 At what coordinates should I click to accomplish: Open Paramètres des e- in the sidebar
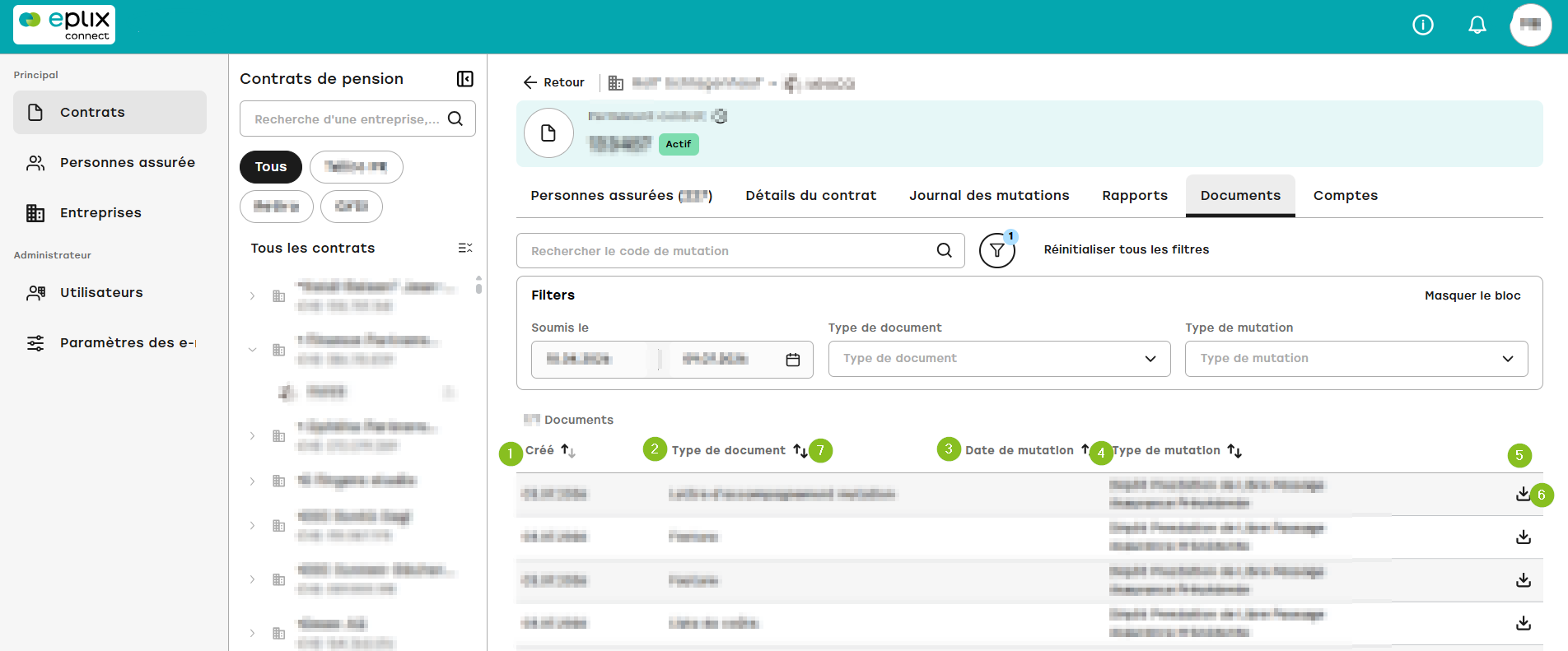point(110,343)
